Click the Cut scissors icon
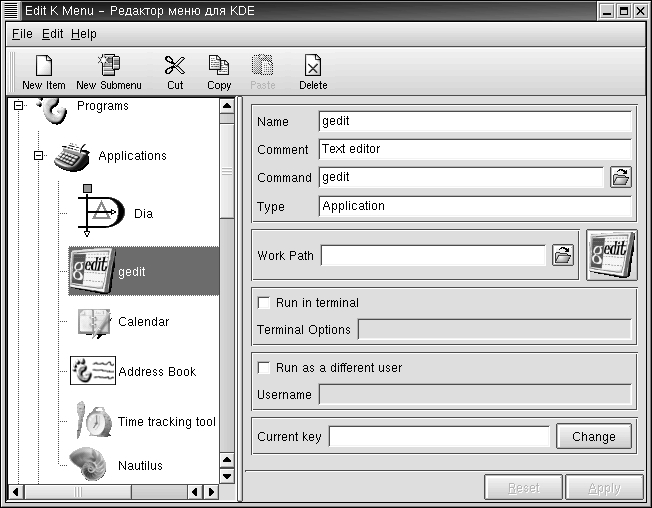Image resolution: width=652 pixels, height=508 pixels. [x=175, y=66]
